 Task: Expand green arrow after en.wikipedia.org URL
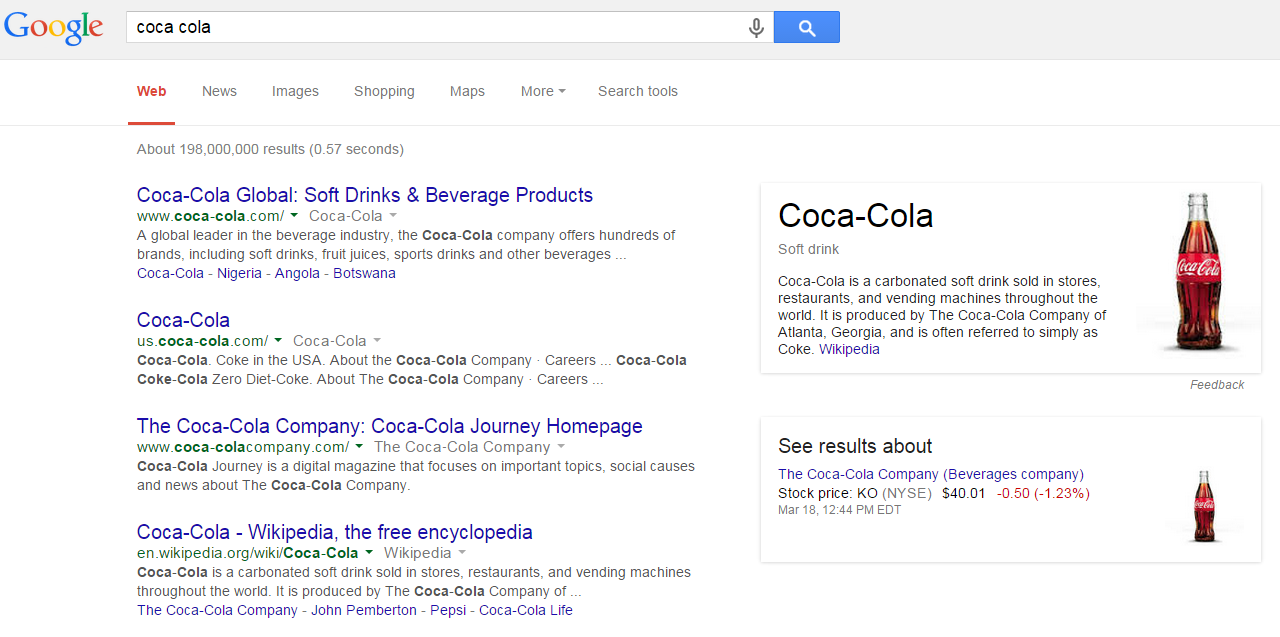coord(368,553)
